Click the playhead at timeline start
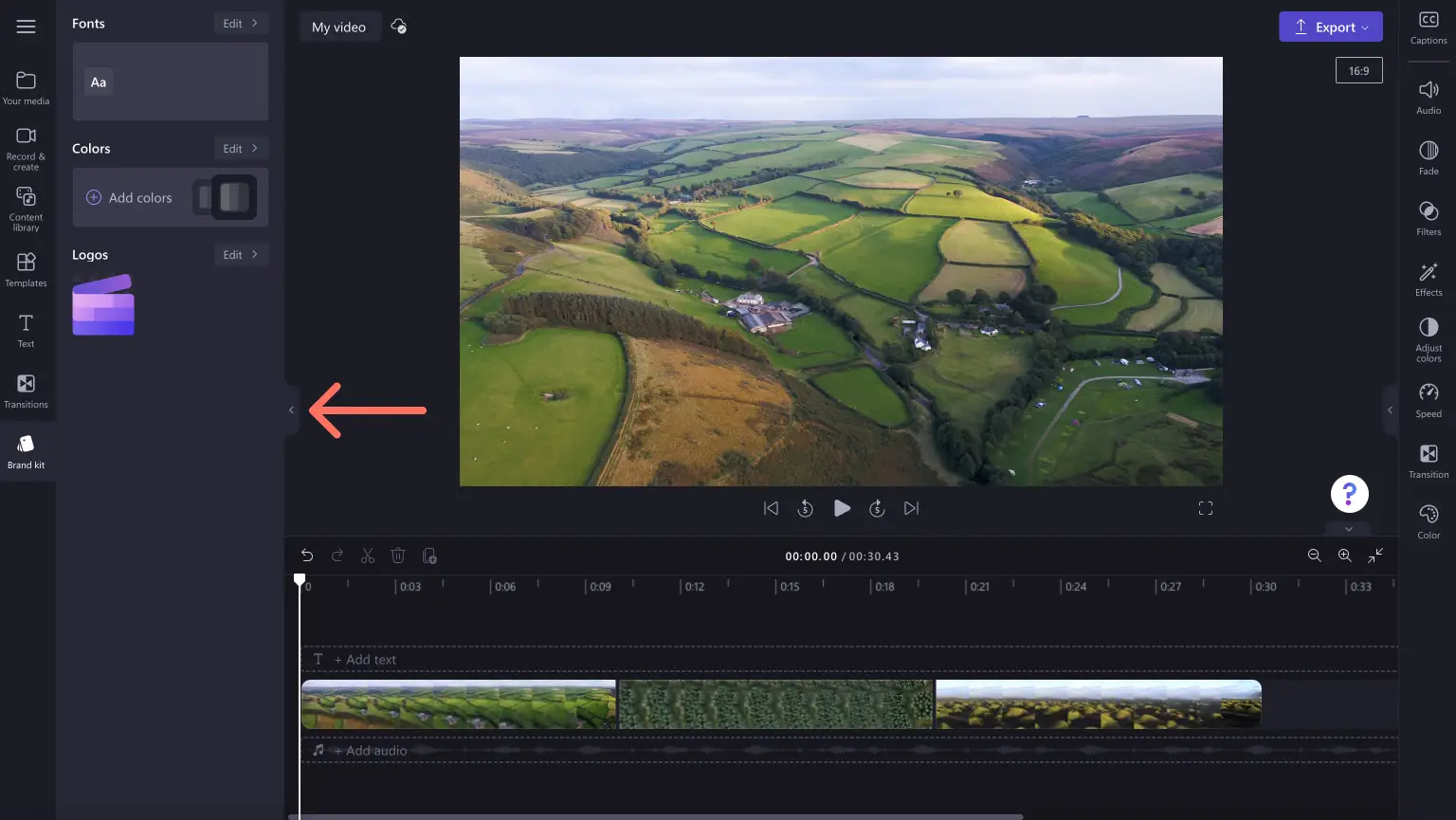Viewport: 1456px width, 820px height. click(x=300, y=579)
